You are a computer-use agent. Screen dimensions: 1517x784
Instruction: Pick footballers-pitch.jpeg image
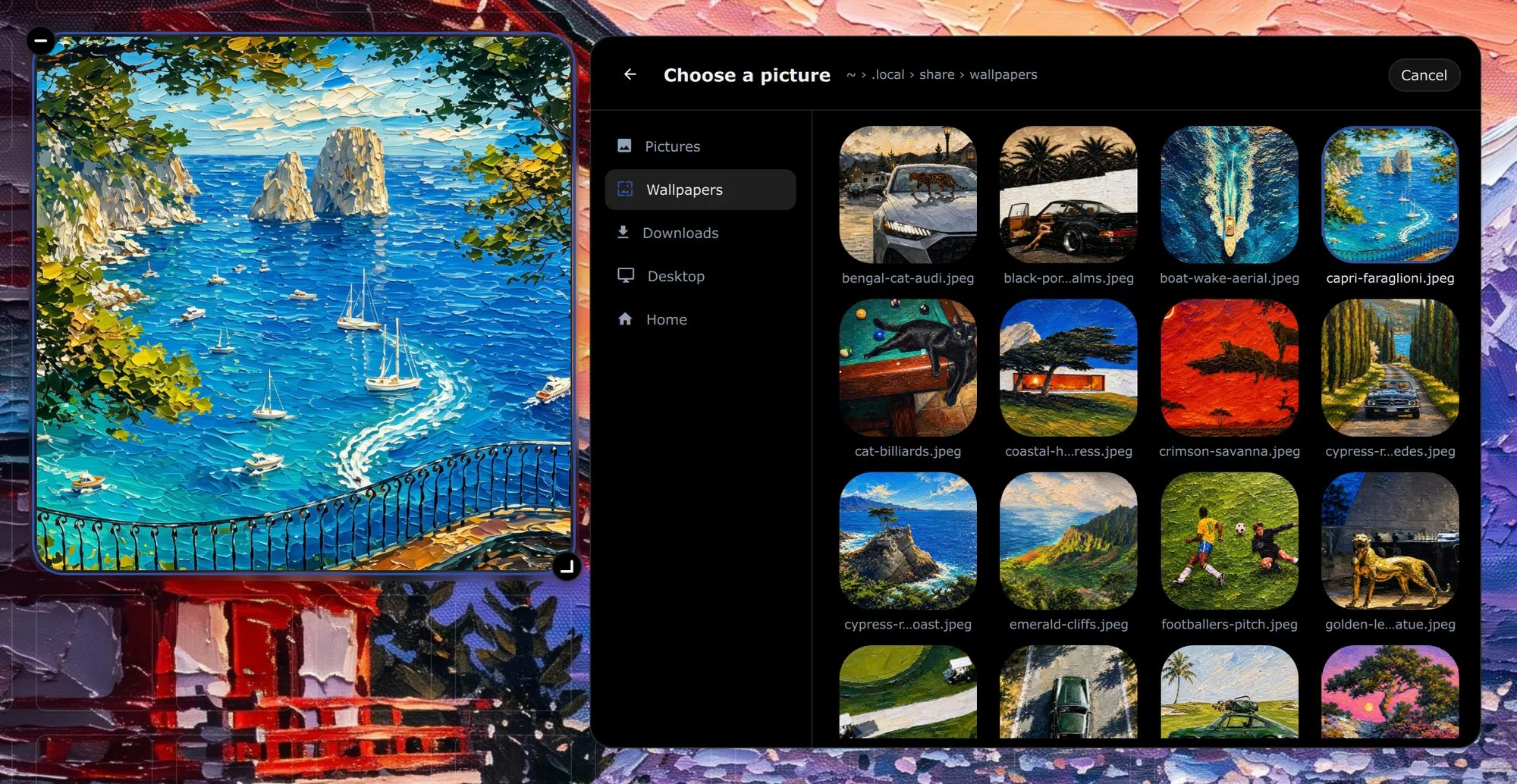pos(1230,541)
